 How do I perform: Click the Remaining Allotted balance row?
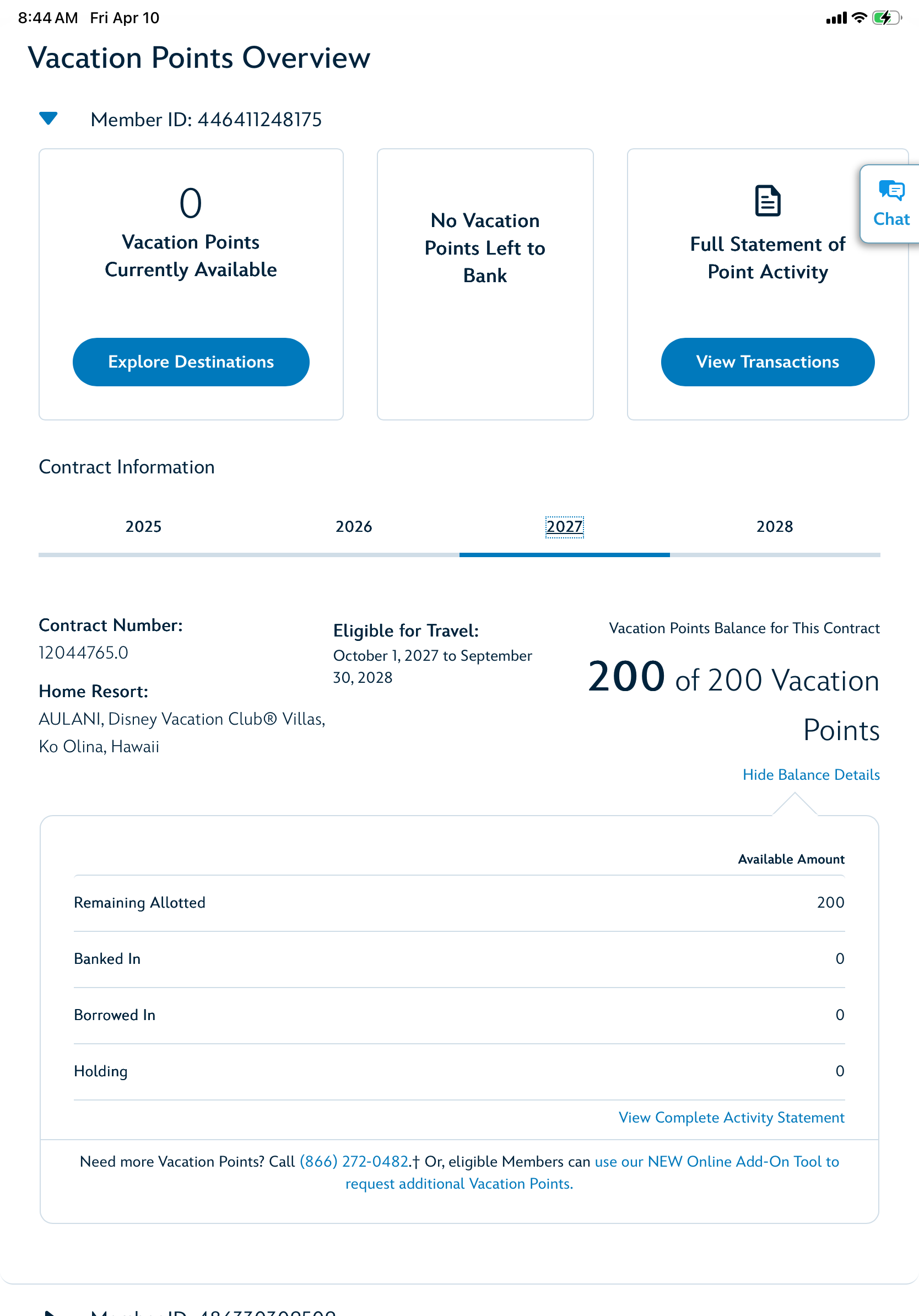[x=459, y=902]
